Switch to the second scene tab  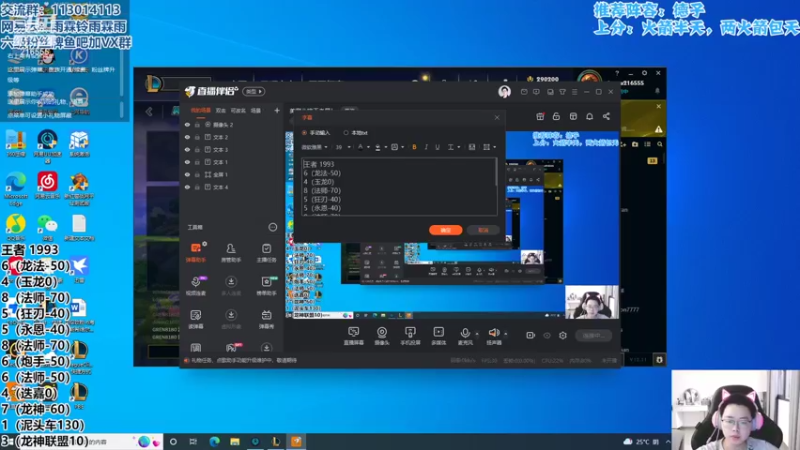220,110
